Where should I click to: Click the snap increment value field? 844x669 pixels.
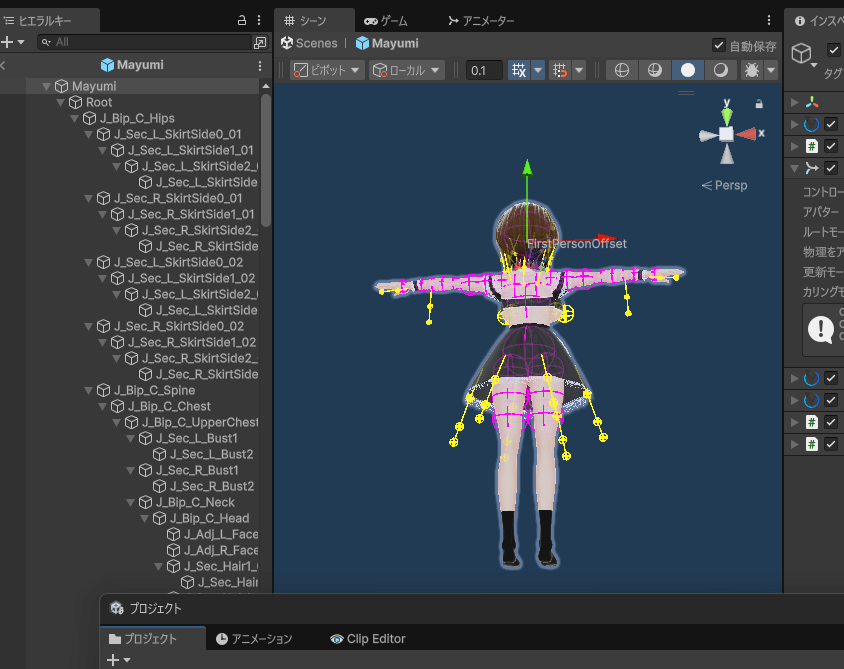(x=484, y=70)
